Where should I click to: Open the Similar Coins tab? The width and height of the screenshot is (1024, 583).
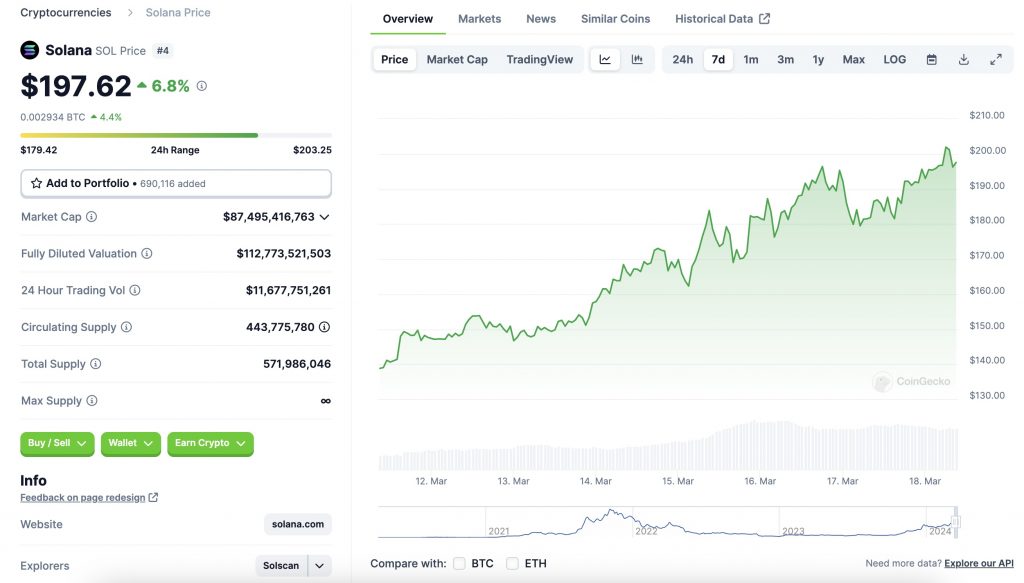[x=615, y=19]
